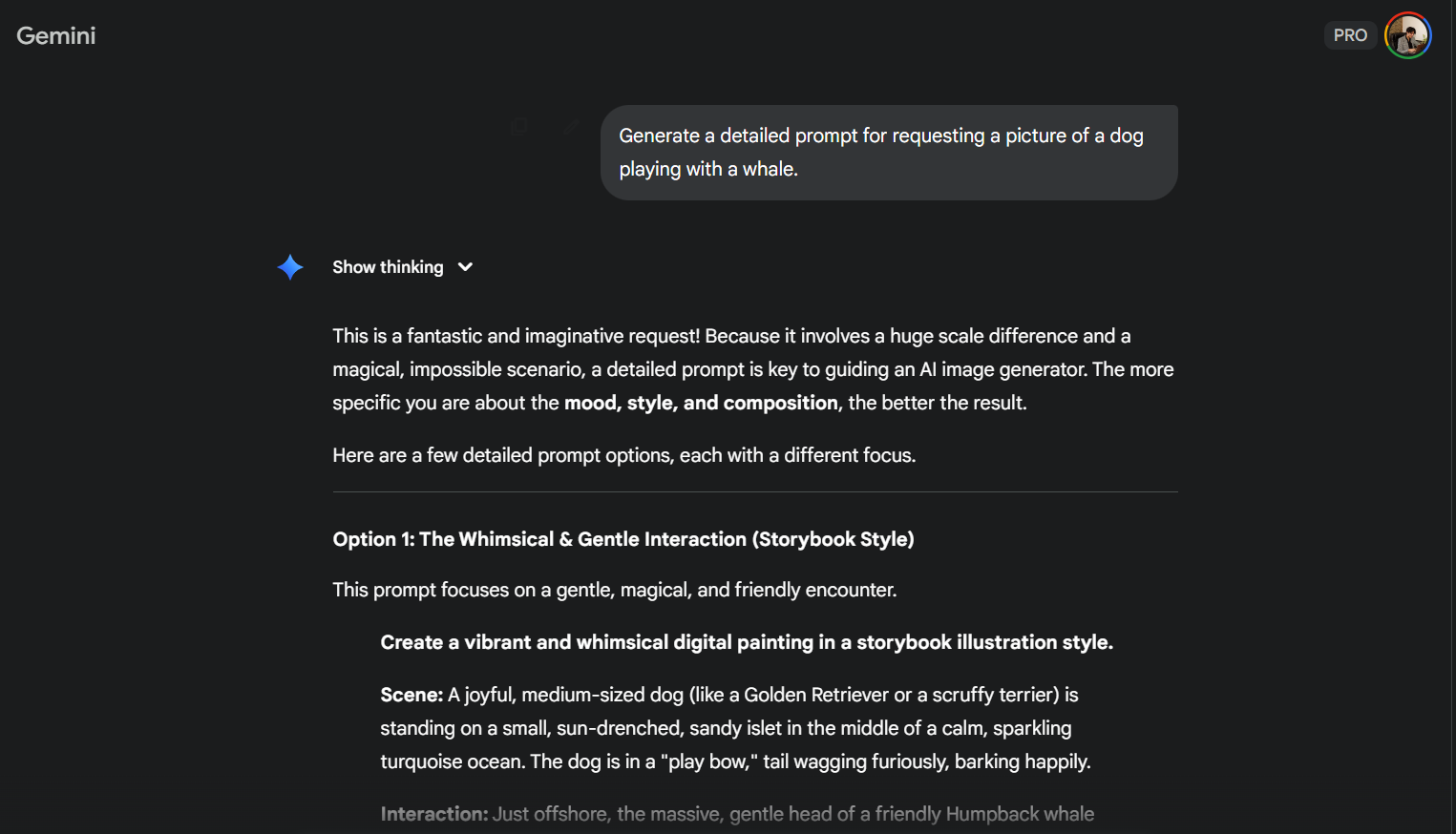
Task: Click the 'Here are a few detailed prompt options' line
Action: pos(623,455)
